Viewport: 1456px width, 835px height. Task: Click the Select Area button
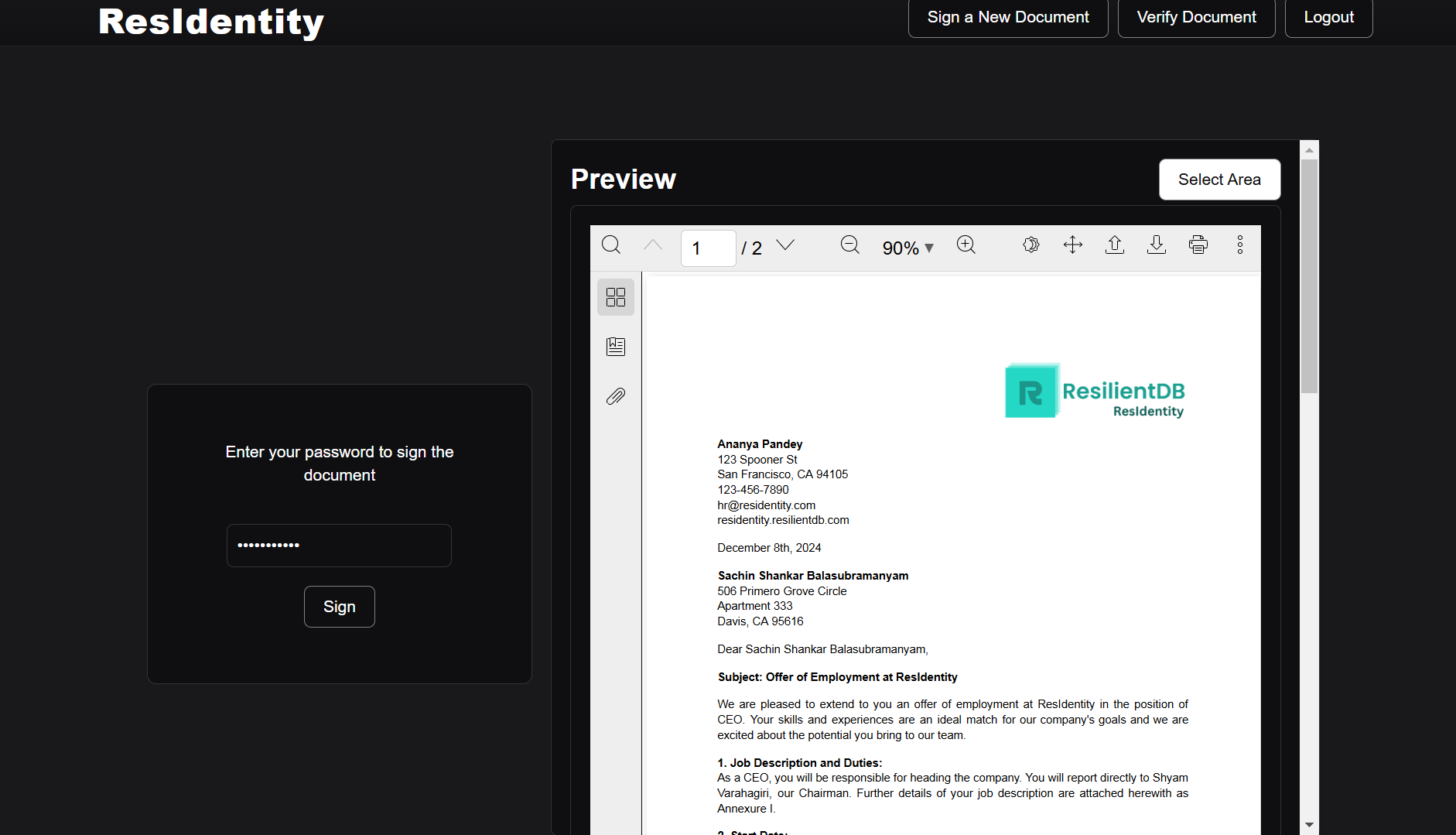(x=1219, y=180)
